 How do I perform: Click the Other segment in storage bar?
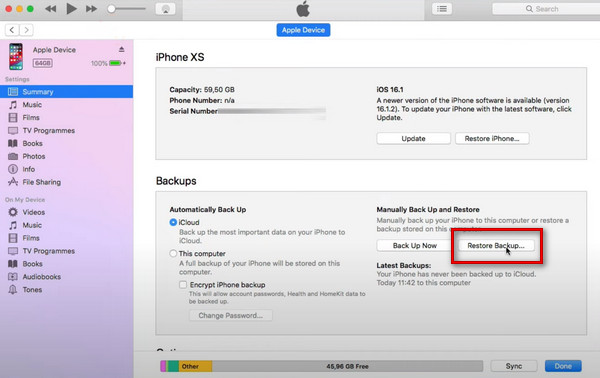[x=195, y=366]
